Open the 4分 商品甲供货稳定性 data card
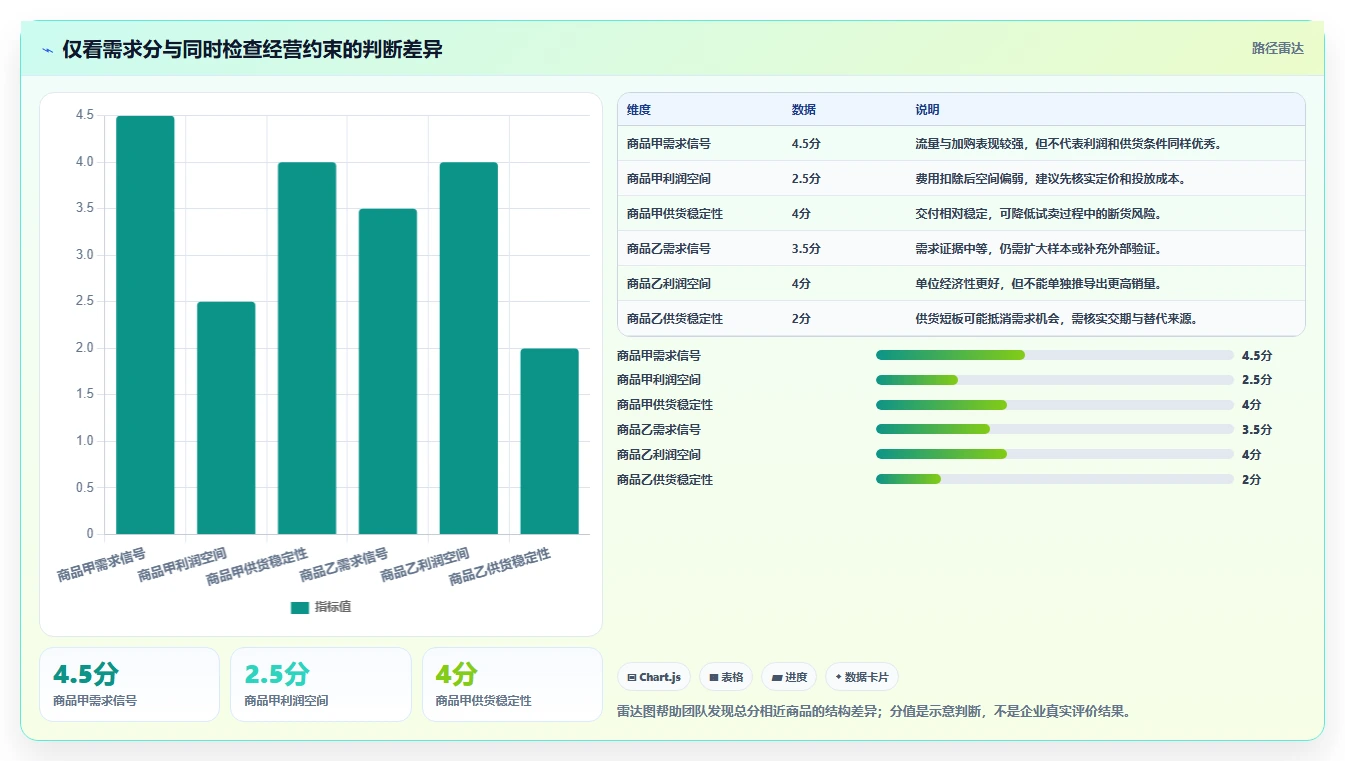The image size is (1345, 761). [x=512, y=685]
